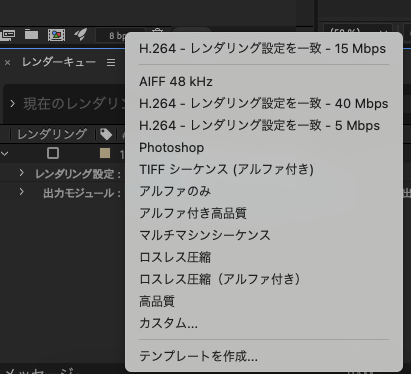The width and height of the screenshot is (411, 374).
Task: Expand レンダリング設定 row
Action: pyautogui.click(x=22, y=173)
